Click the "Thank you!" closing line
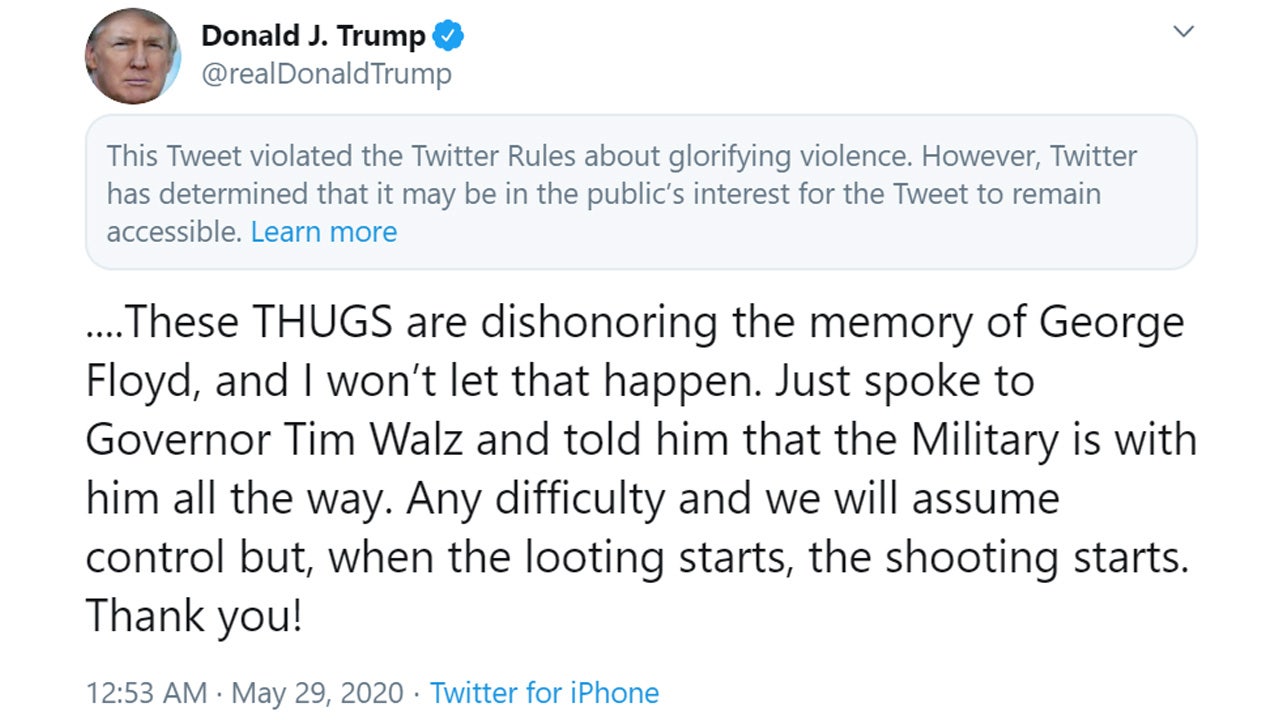Screen dimensions: 1280x720 [193, 616]
